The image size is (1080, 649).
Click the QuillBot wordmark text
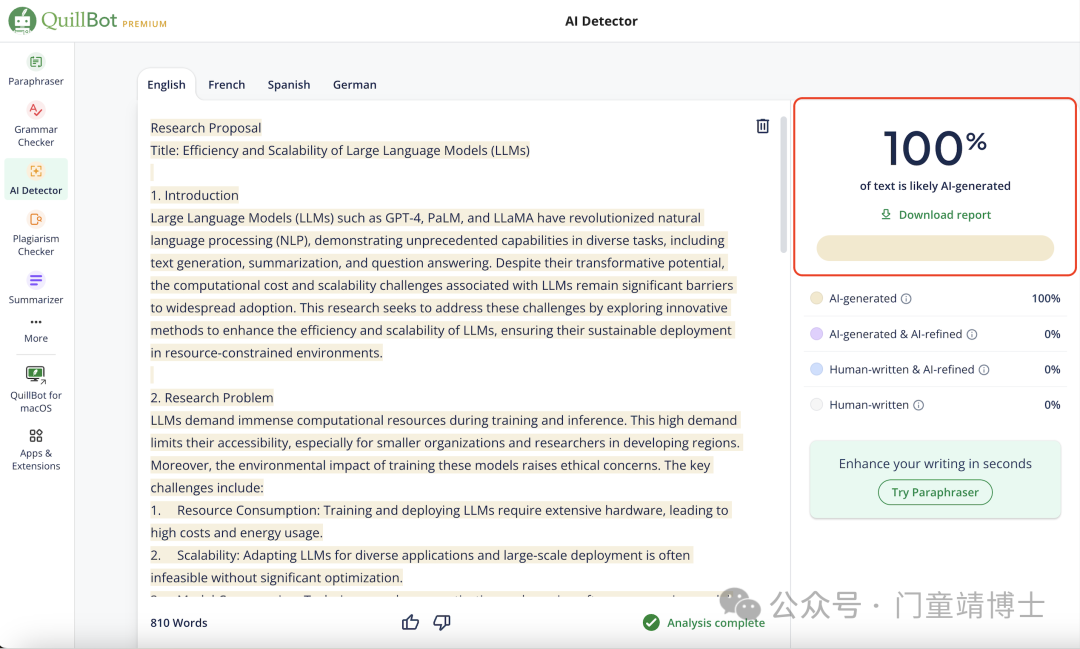point(79,20)
